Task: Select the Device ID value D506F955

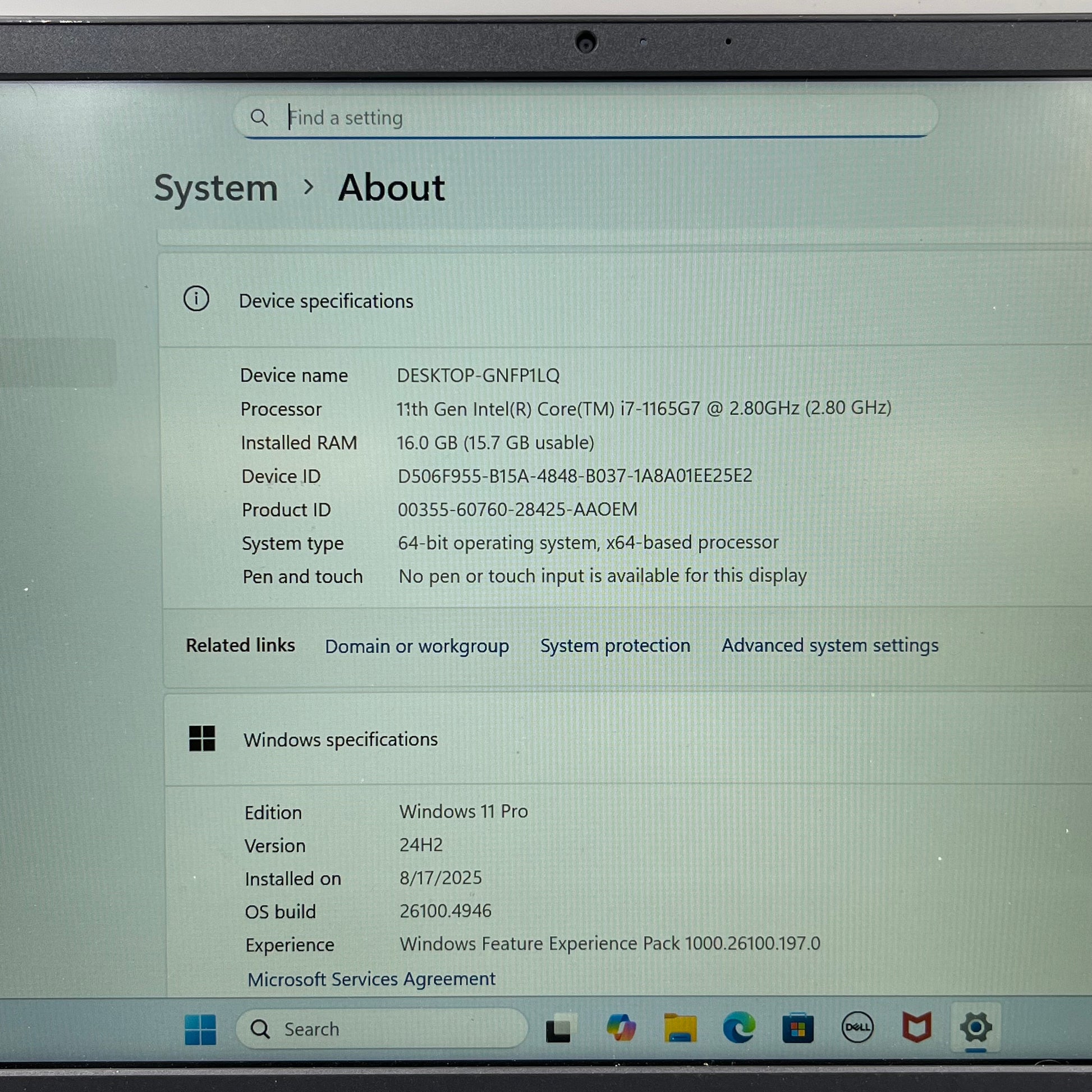Action: [575, 476]
